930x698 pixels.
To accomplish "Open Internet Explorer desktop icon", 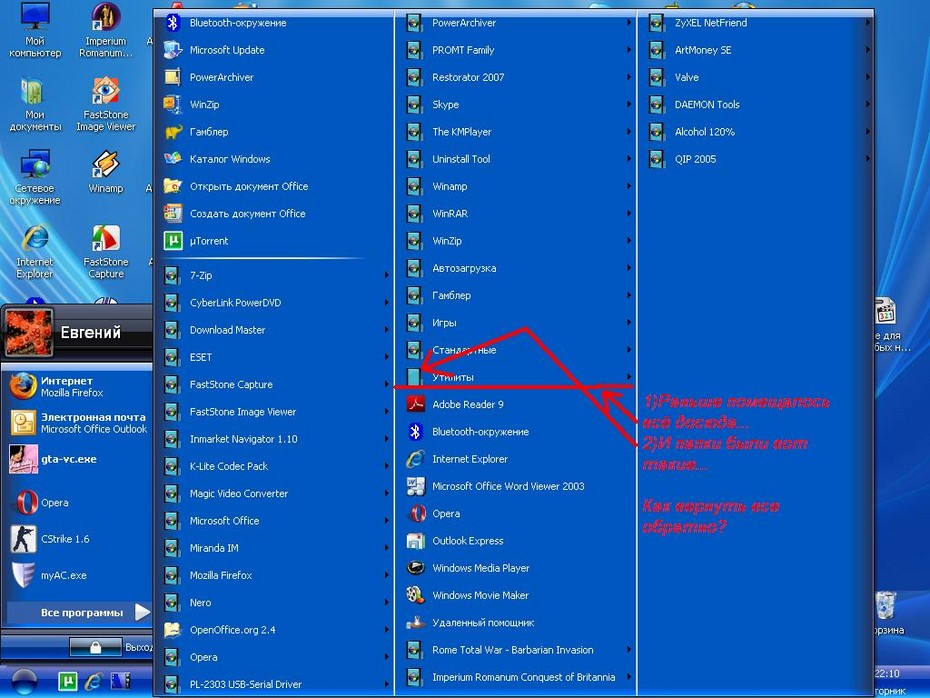I will (x=34, y=251).
